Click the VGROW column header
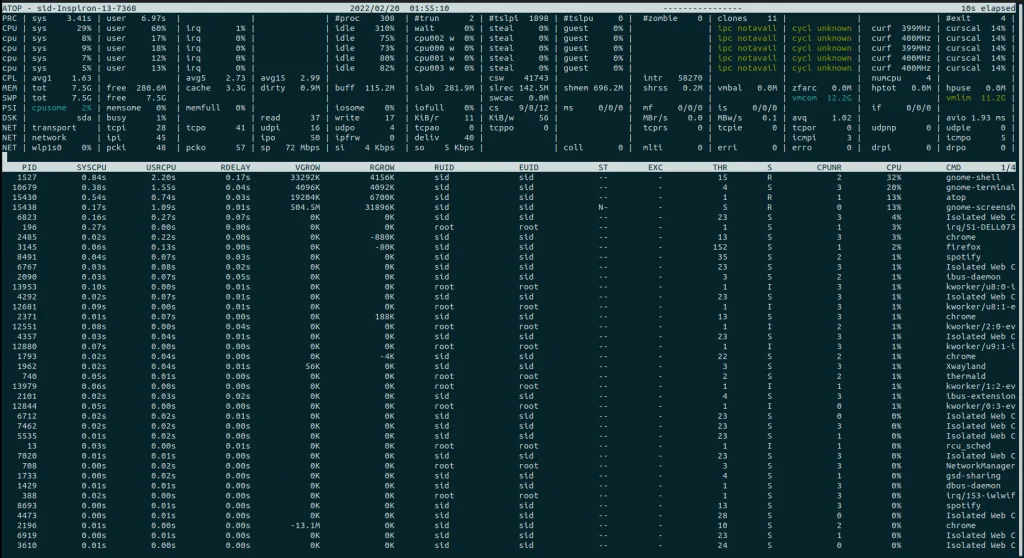 point(305,166)
